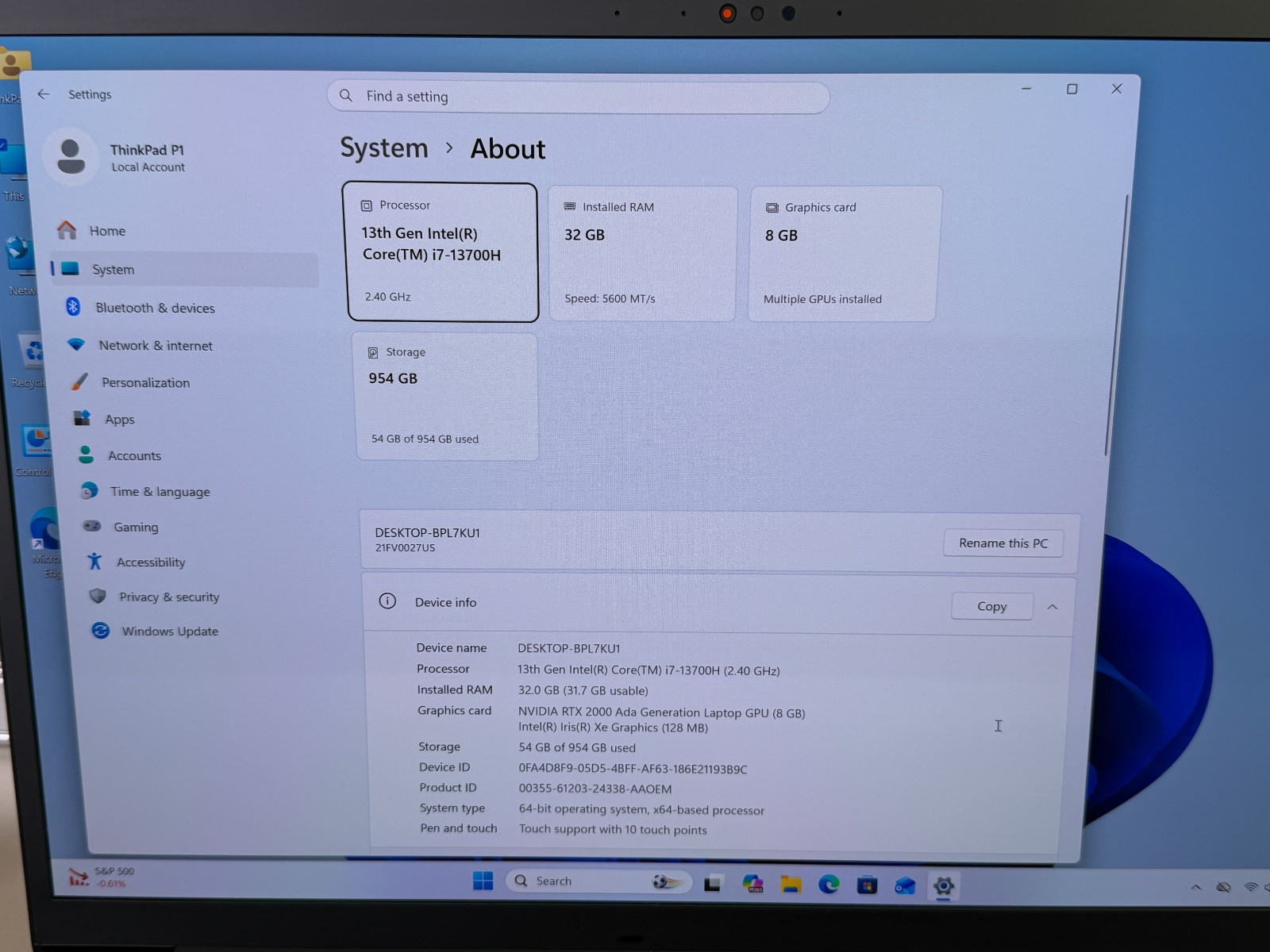
Task: Click the Personalization paintbrush icon
Action: pyautogui.click(x=79, y=382)
